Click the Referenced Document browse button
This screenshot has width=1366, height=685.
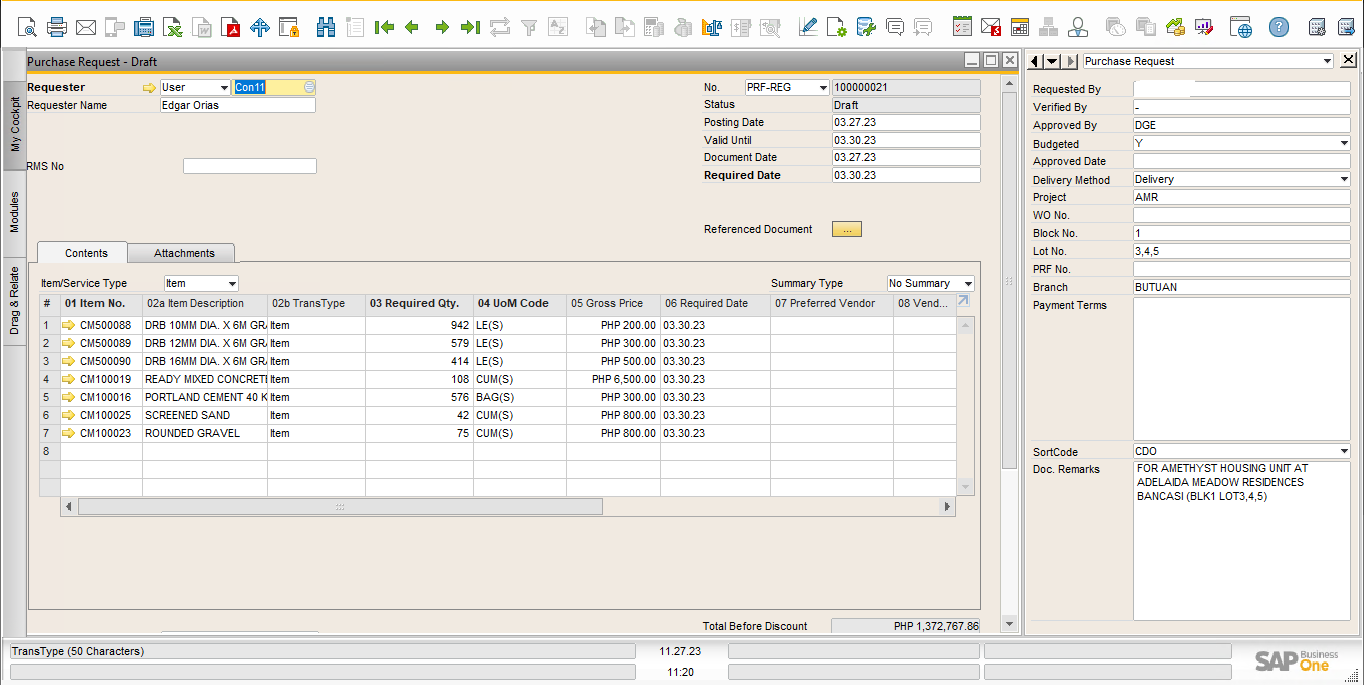[x=846, y=230]
